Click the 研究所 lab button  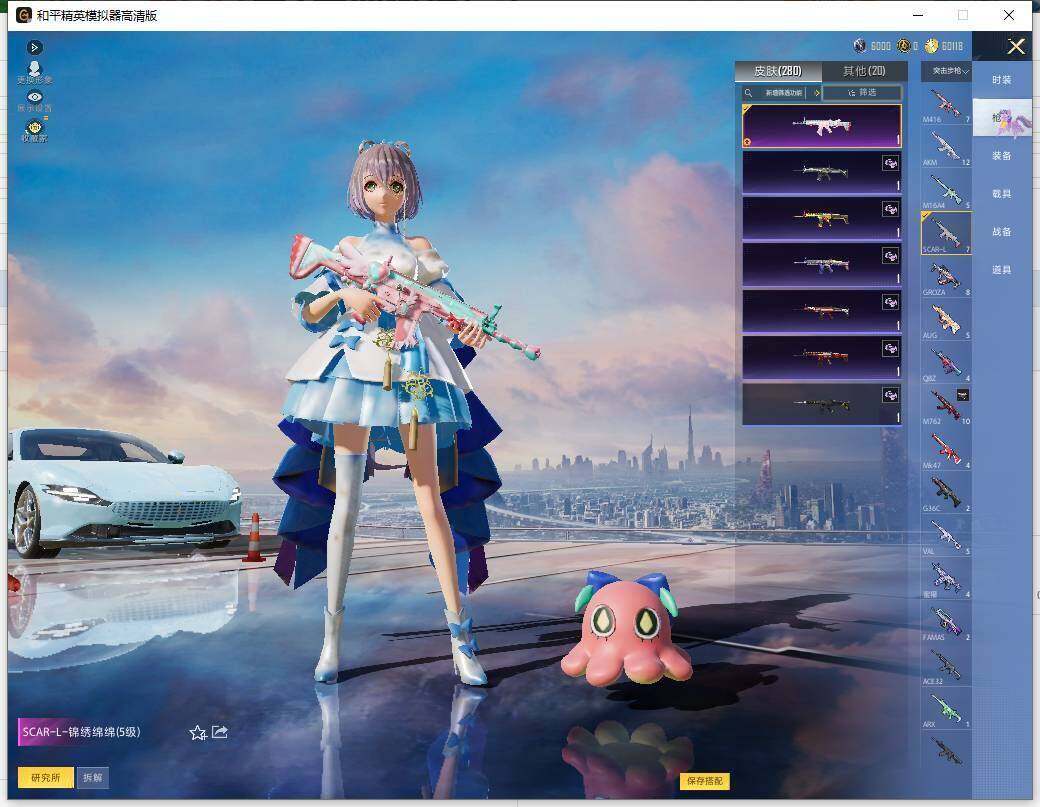point(46,777)
